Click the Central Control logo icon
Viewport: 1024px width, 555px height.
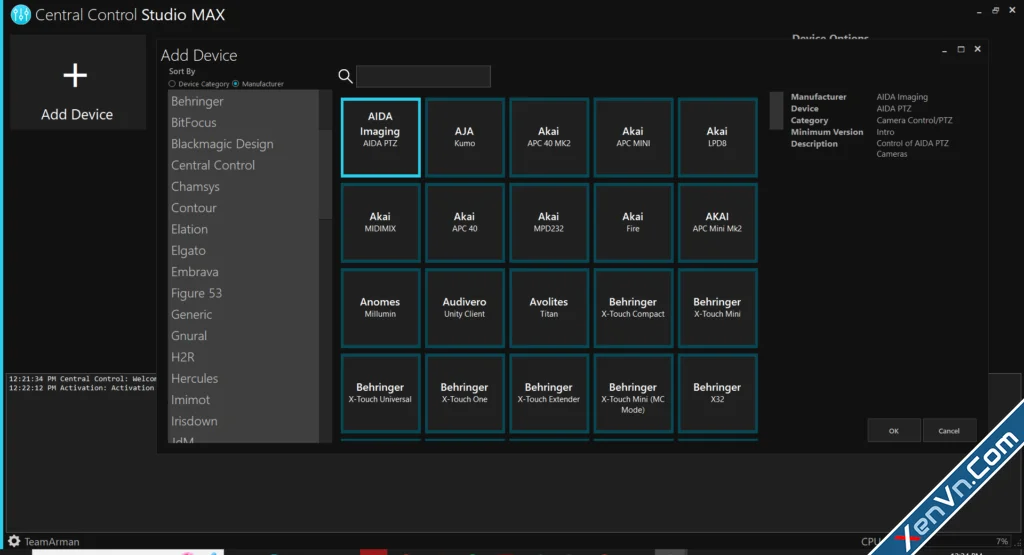tap(20, 14)
